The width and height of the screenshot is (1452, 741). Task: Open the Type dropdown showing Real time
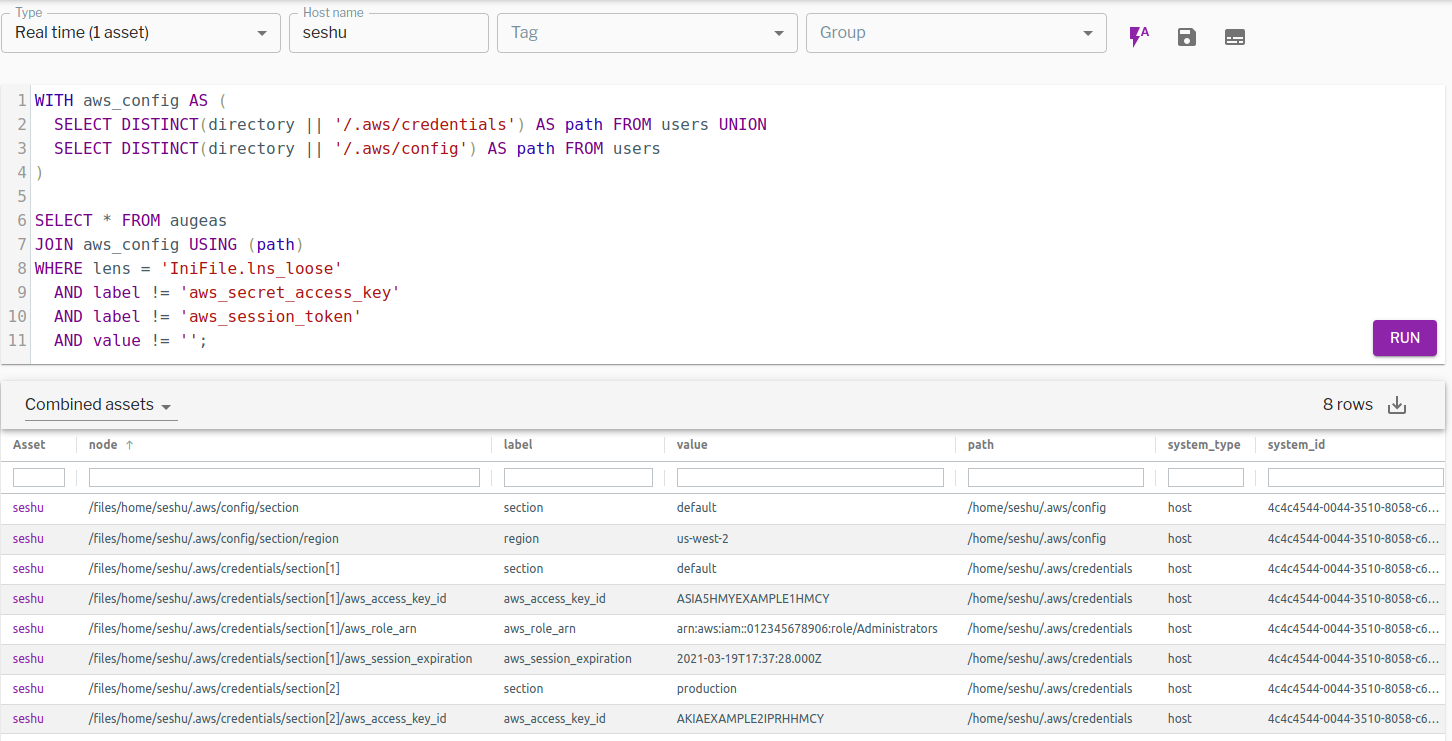click(x=140, y=33)
